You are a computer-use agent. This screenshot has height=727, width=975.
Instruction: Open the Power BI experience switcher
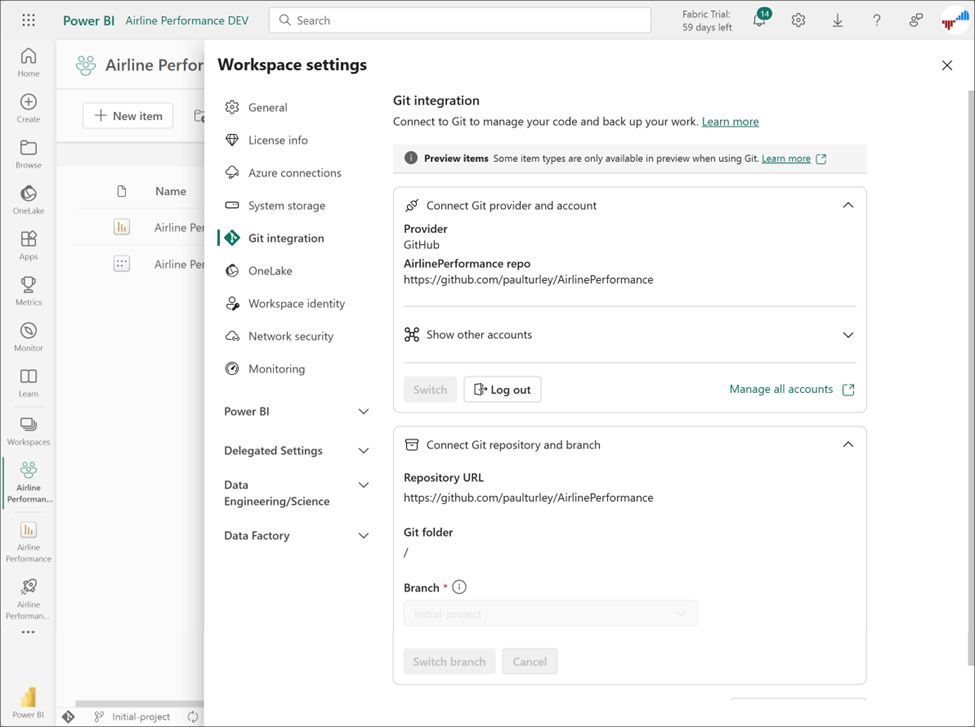[28, 703]
